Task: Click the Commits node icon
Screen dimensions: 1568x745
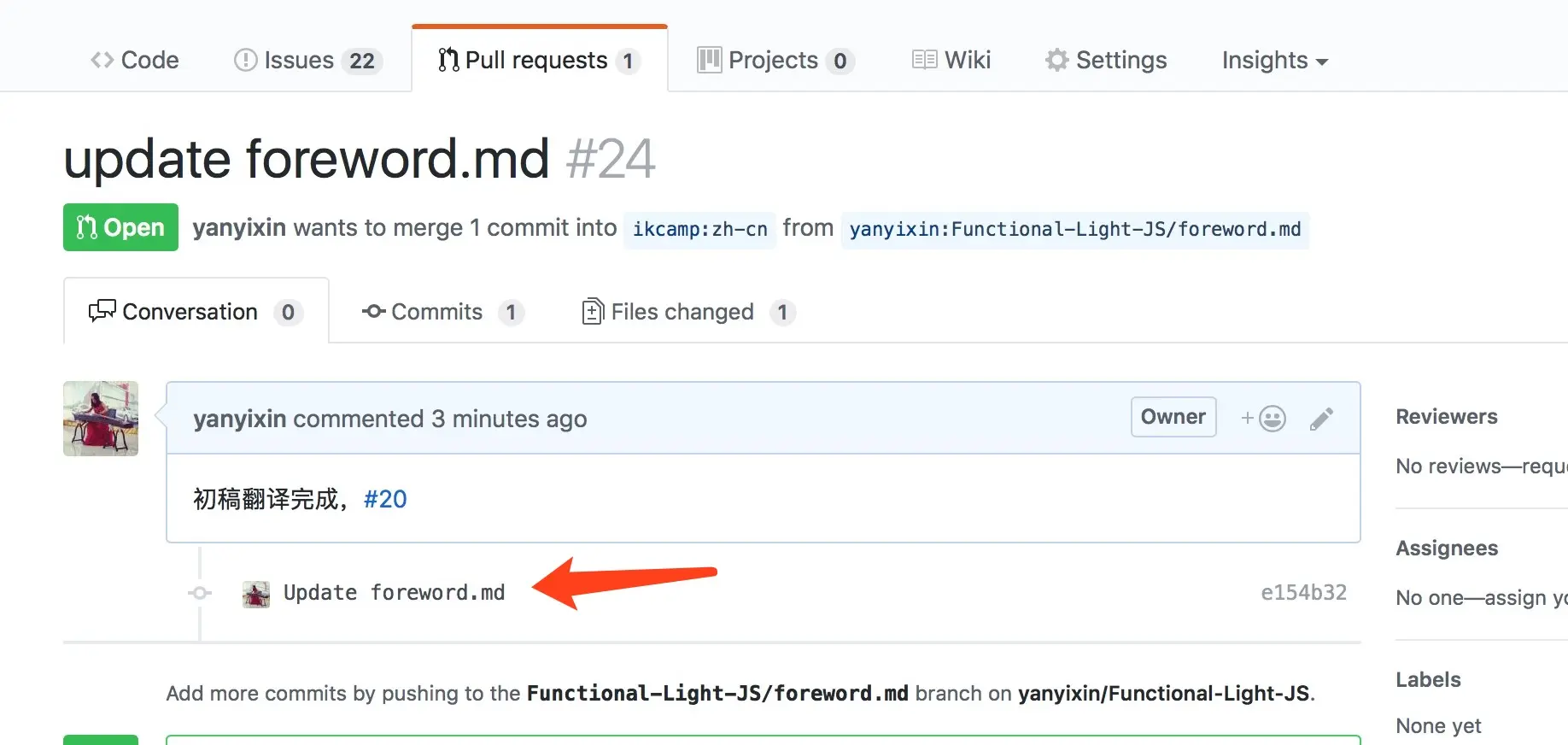Action: [373, 312]
